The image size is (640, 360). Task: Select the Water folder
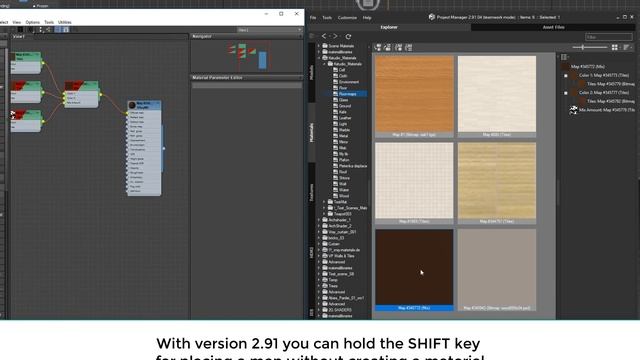(344, 190)
